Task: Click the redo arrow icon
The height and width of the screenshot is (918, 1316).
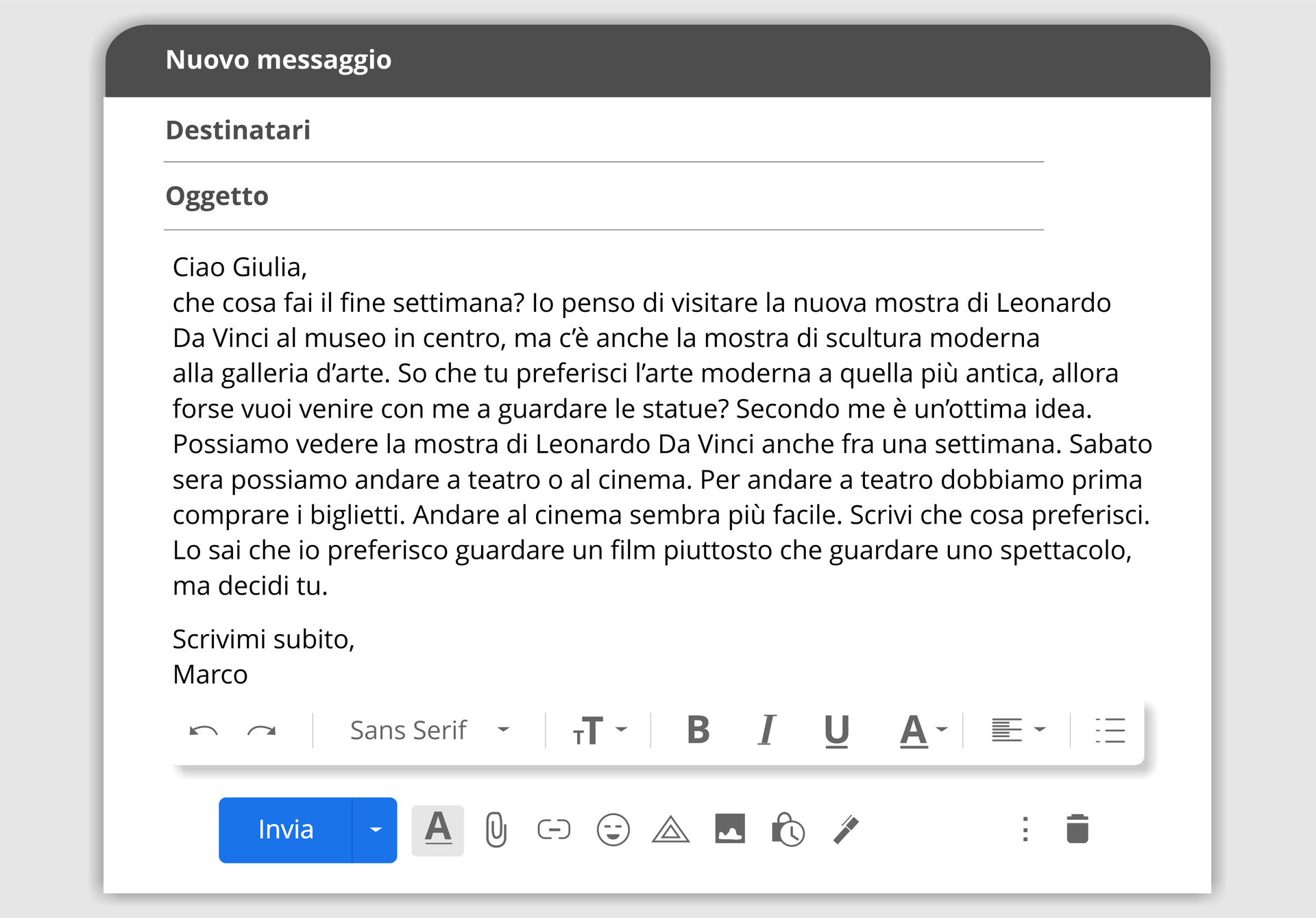Action: 261,731
